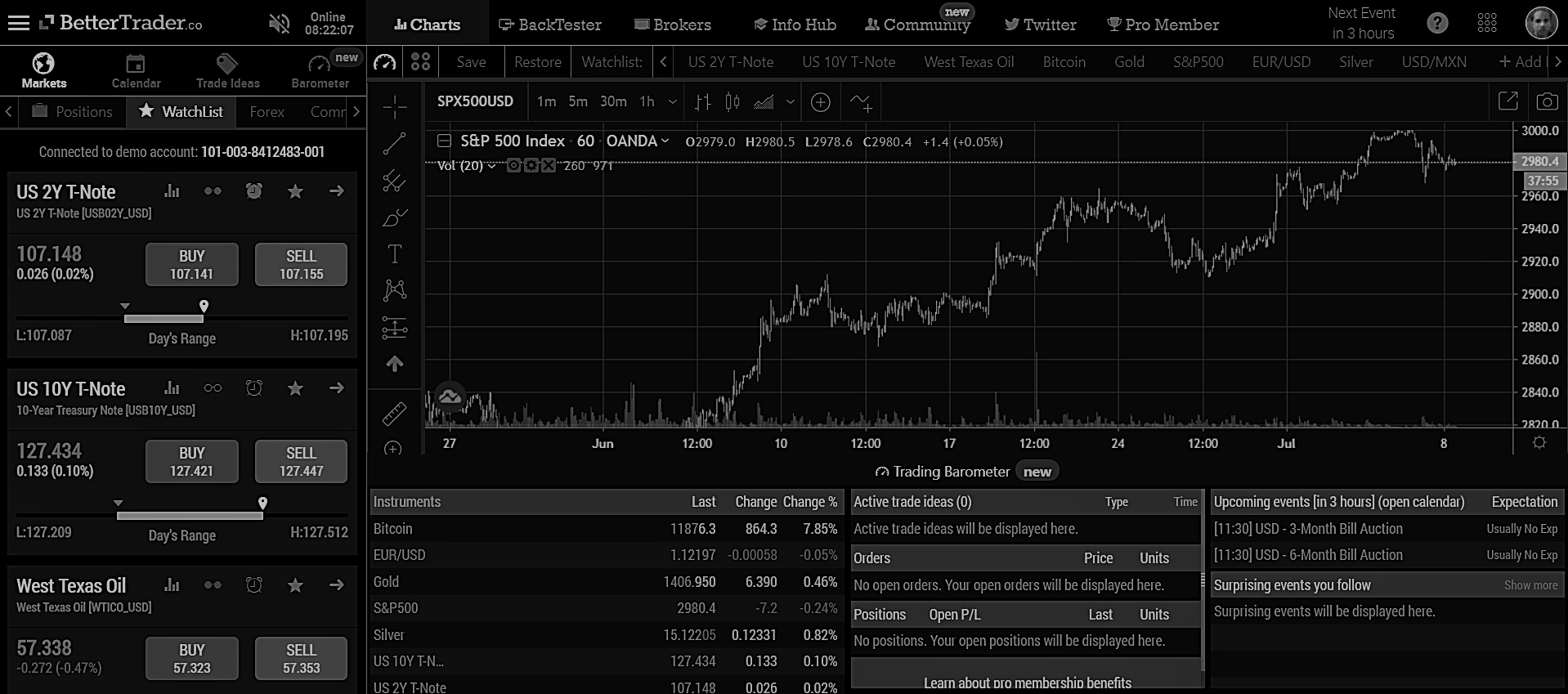Take a chart snapshot with camera icon
Image resolution: width=1568 pixels, height=694 pixels.
pos(1547,101)
